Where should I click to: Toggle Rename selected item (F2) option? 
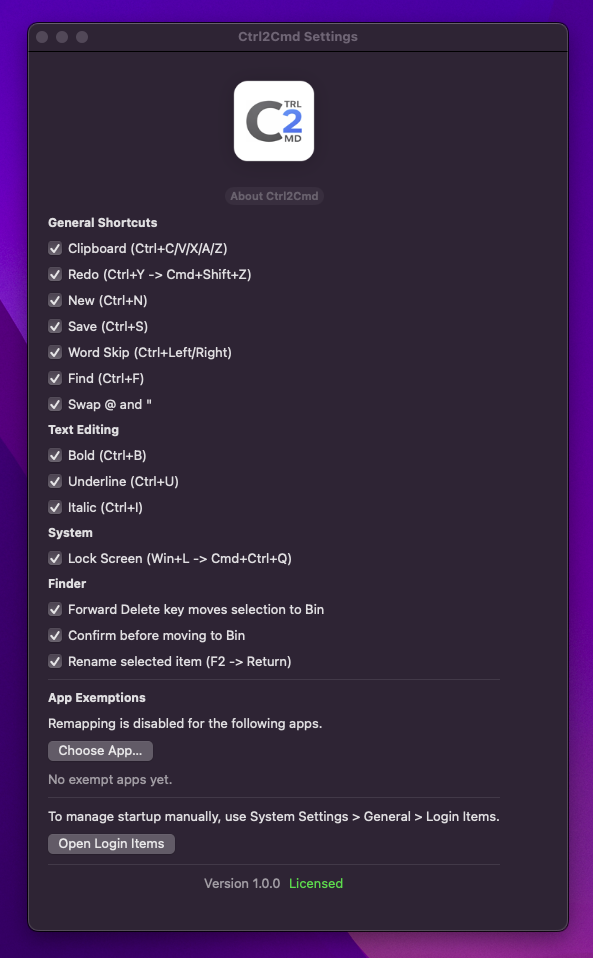click(x=55, y=661)
